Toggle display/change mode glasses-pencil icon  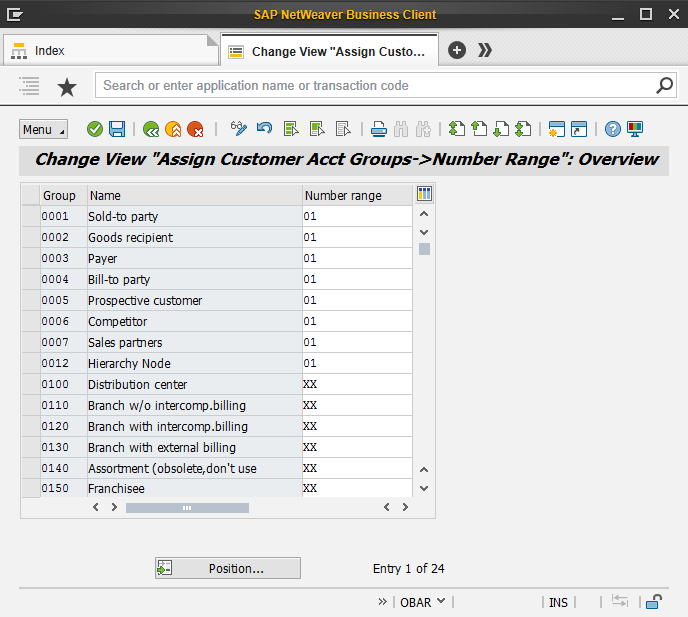click(x=238, y=129)
